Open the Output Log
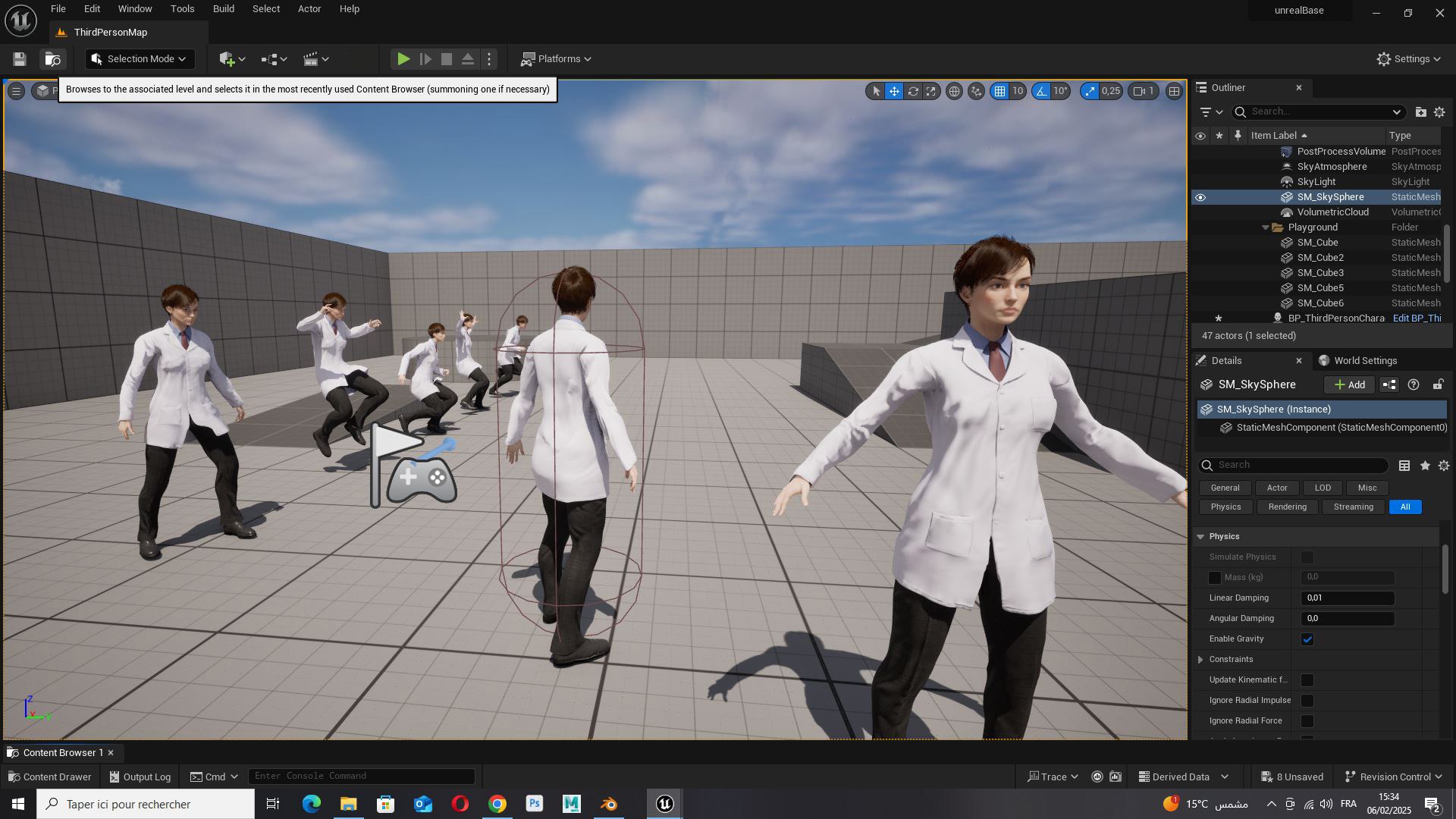Image resolution: width=1456 pixels, height=819 pixels. 140,777
